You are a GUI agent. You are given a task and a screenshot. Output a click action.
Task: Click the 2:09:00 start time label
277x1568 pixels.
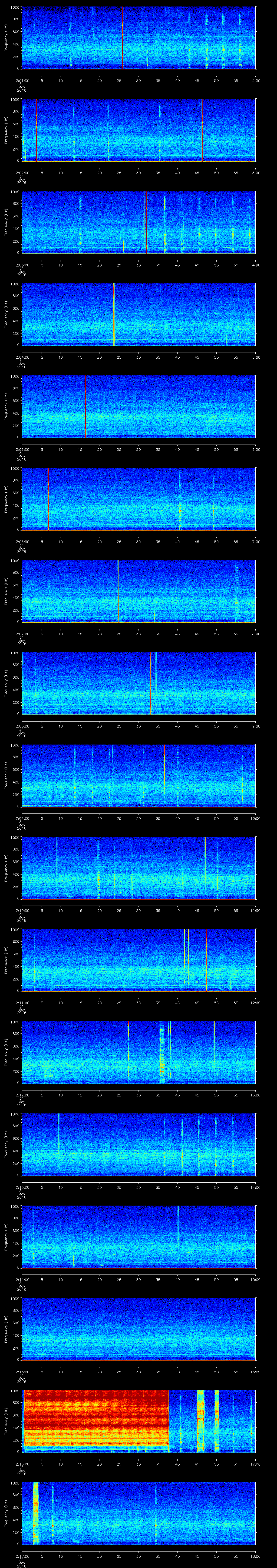click(x=22, y=818)
